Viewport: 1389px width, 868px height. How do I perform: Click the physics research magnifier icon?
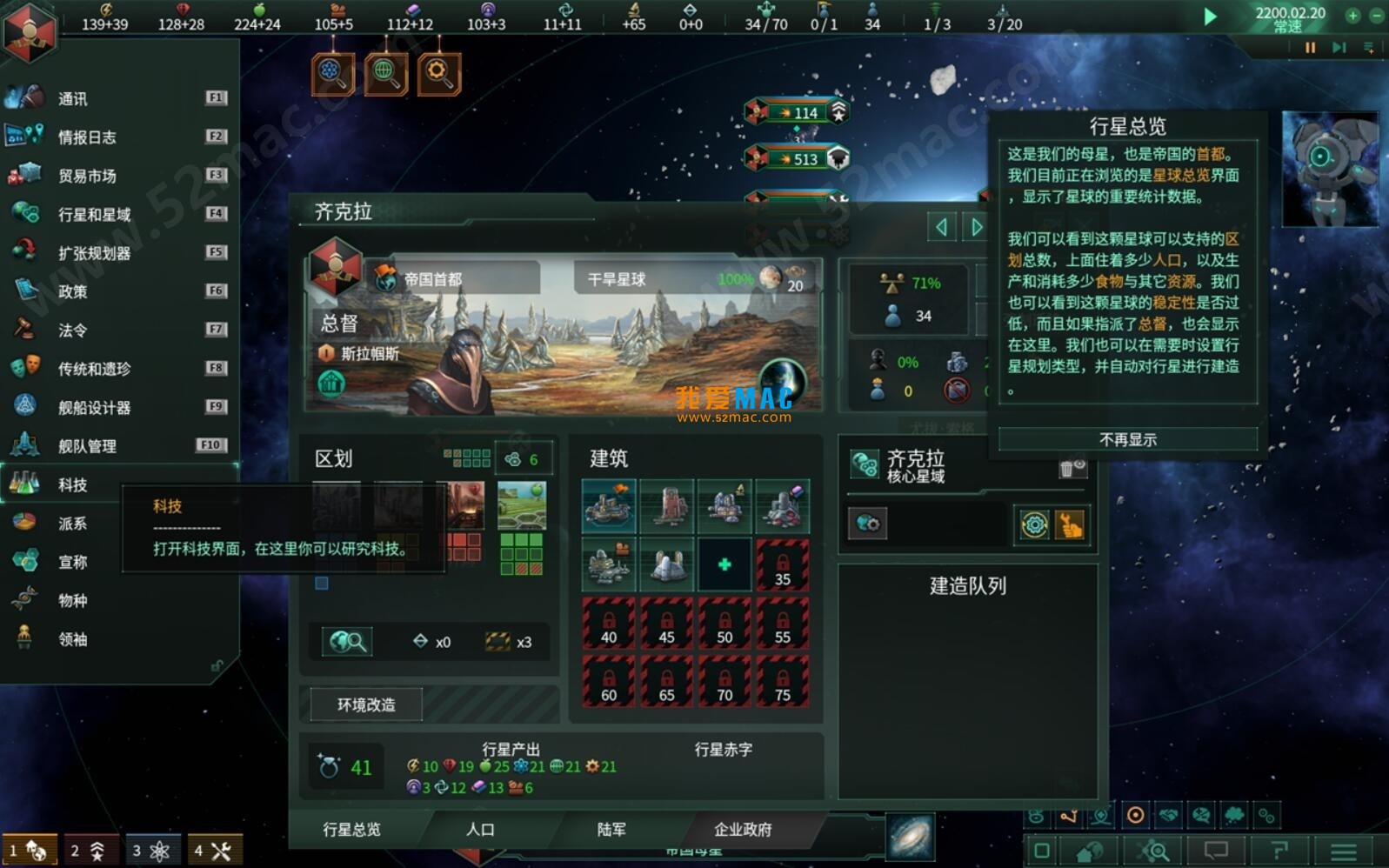(x=332, y=74)
